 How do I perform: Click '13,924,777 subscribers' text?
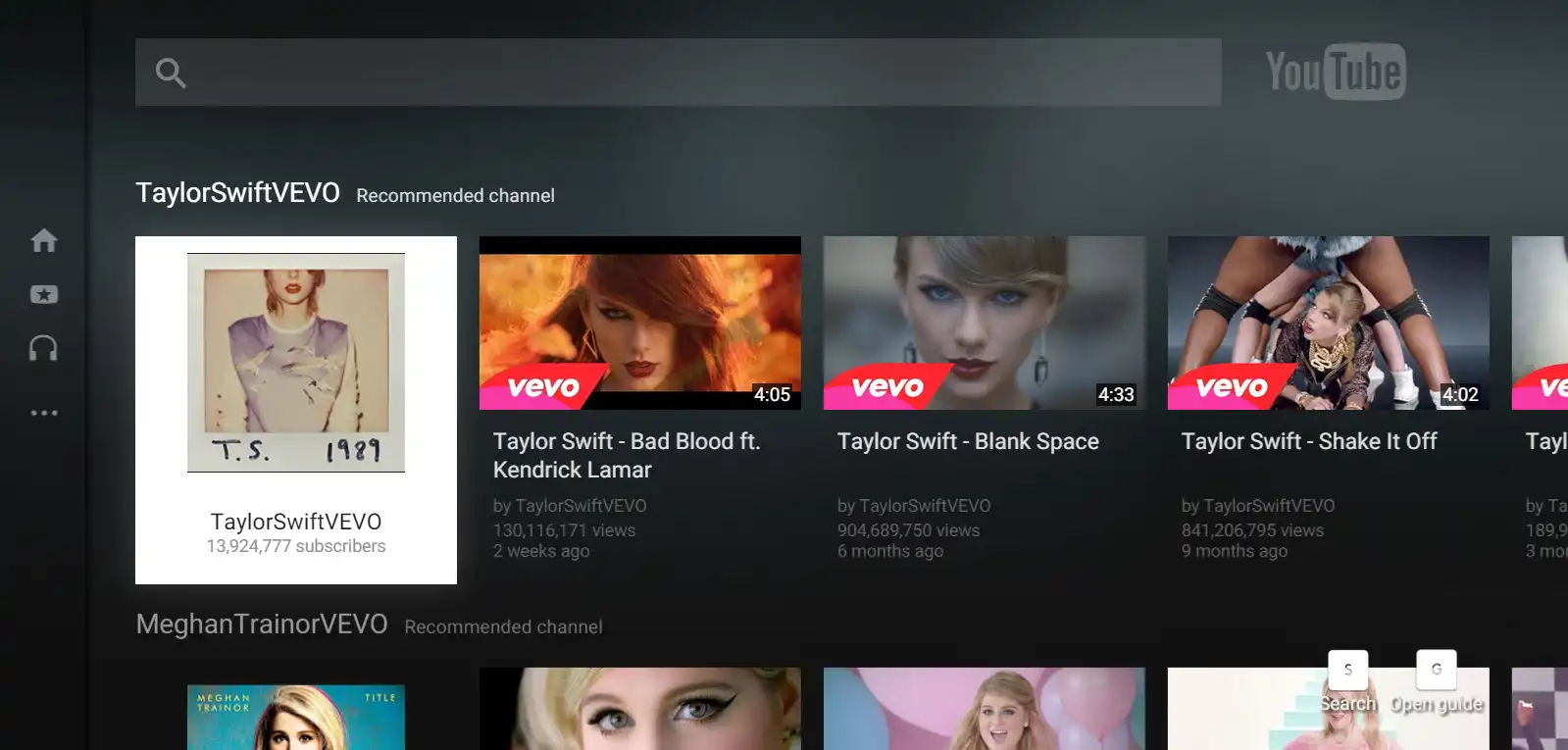pos(296,546)
